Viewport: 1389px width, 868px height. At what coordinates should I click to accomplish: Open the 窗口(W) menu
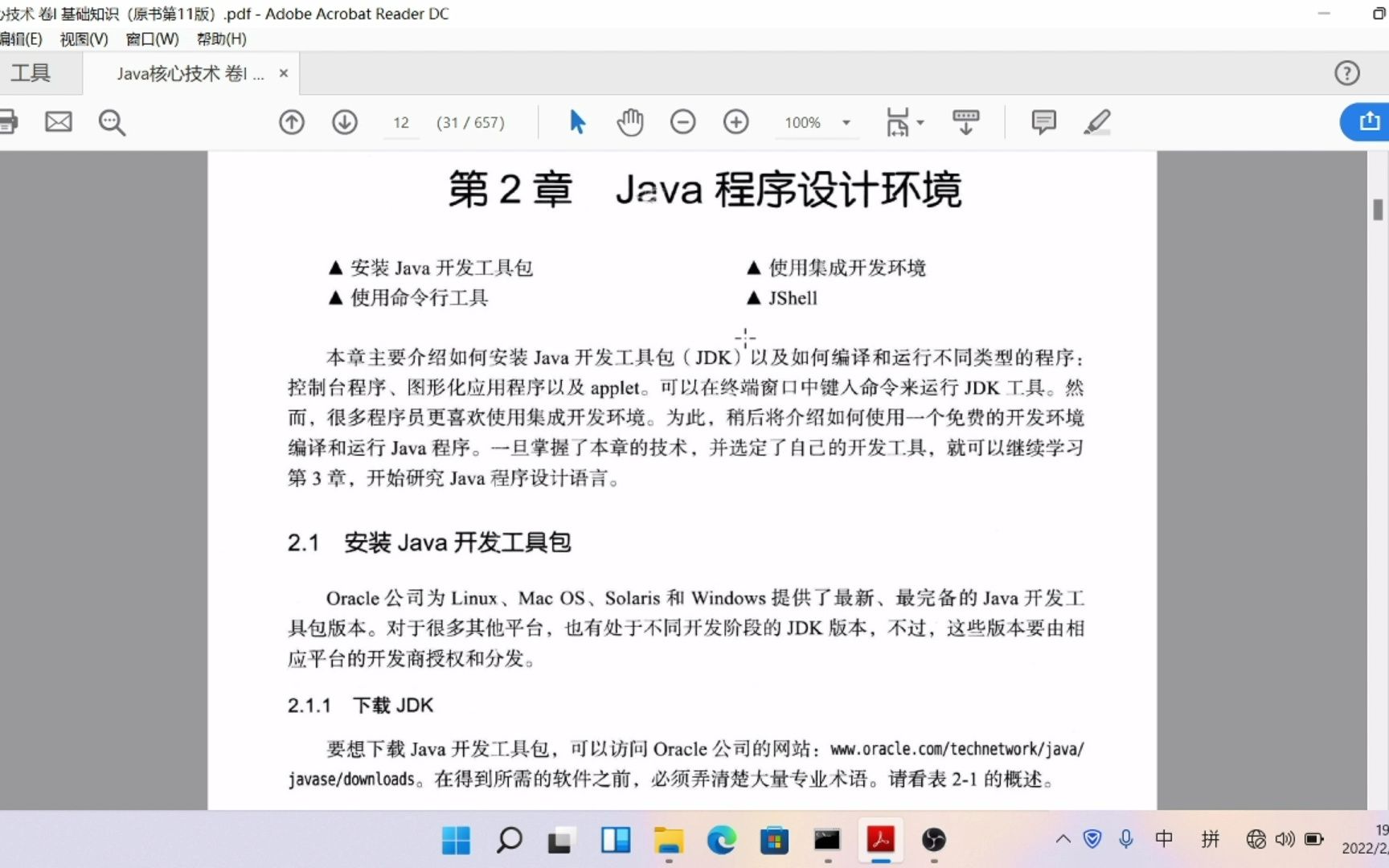pyautogui.click(x=153, y=39)
